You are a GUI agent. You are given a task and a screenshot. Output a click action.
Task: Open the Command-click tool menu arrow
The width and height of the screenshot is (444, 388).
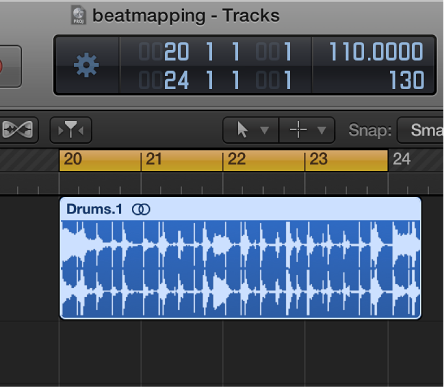(322, 130)
